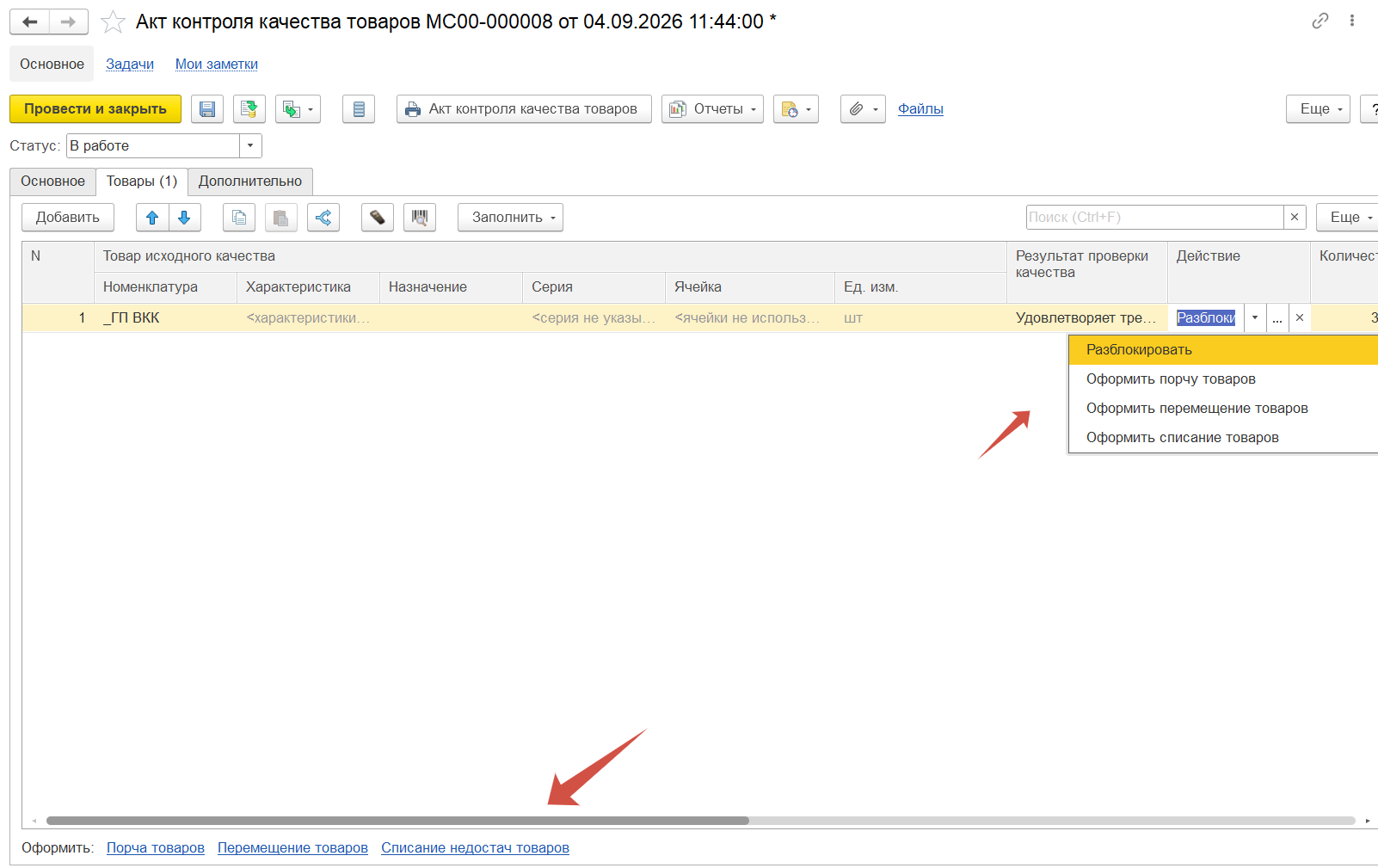The width and height of the screenshot is (1378, 868).
Task: Click in the Поиск (Ctrl+F) field
Action: click(x=1154, y=218)
